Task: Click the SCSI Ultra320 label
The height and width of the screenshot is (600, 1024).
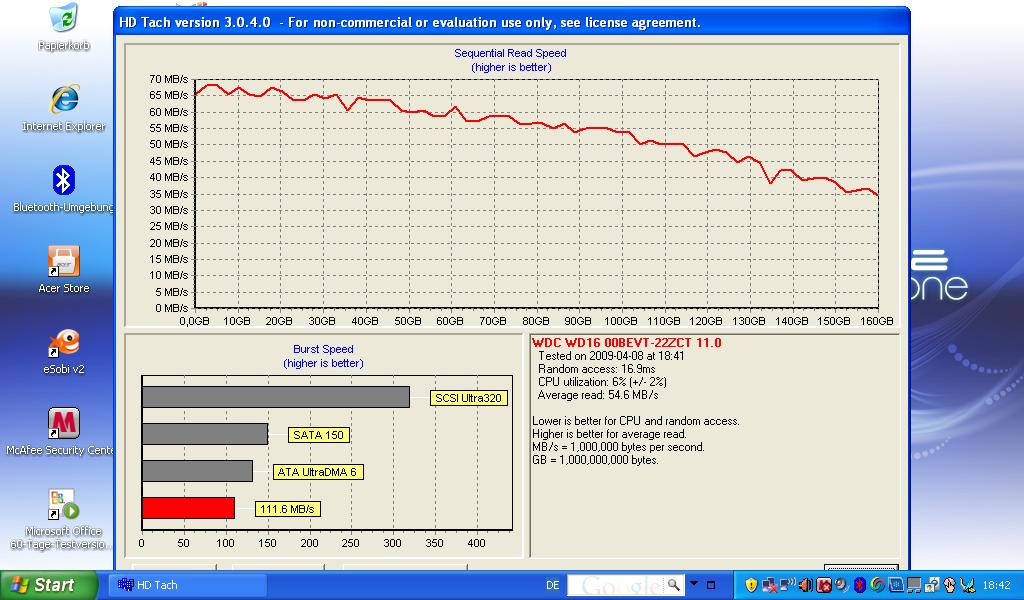Action: coord(468,398)
